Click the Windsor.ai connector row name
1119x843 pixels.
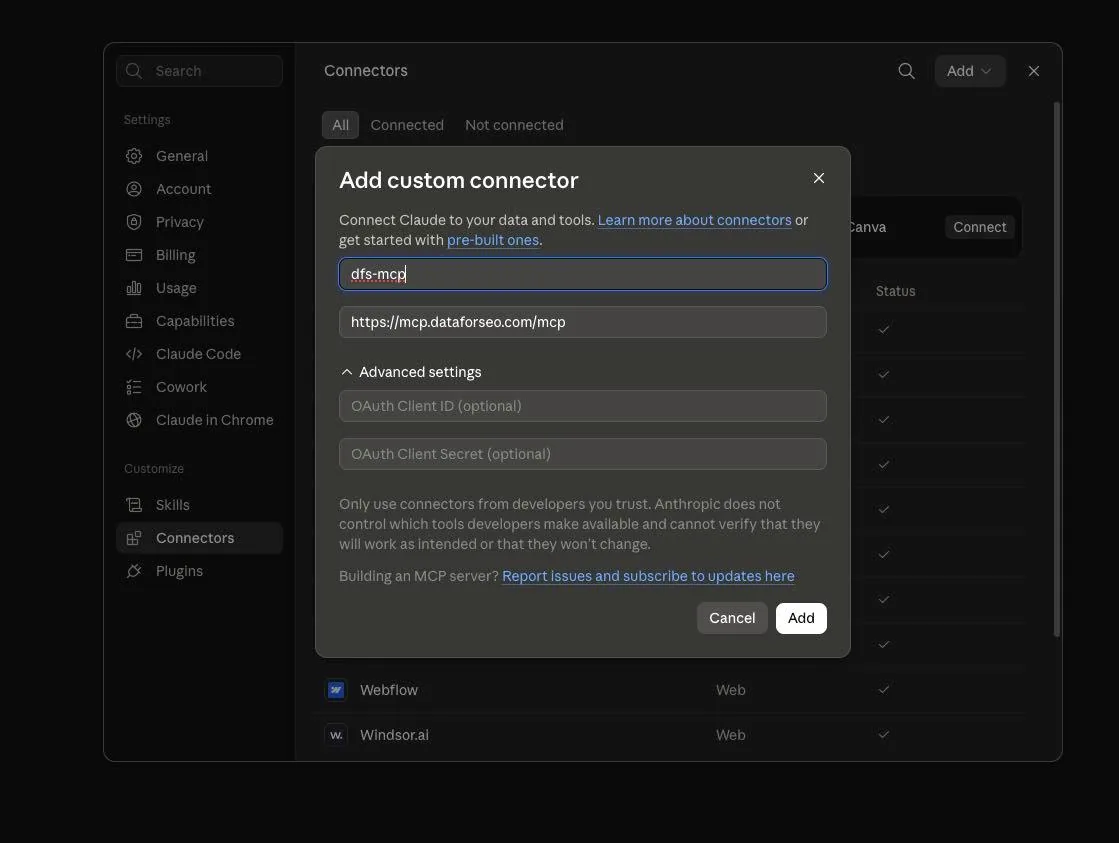coord(394,735)
